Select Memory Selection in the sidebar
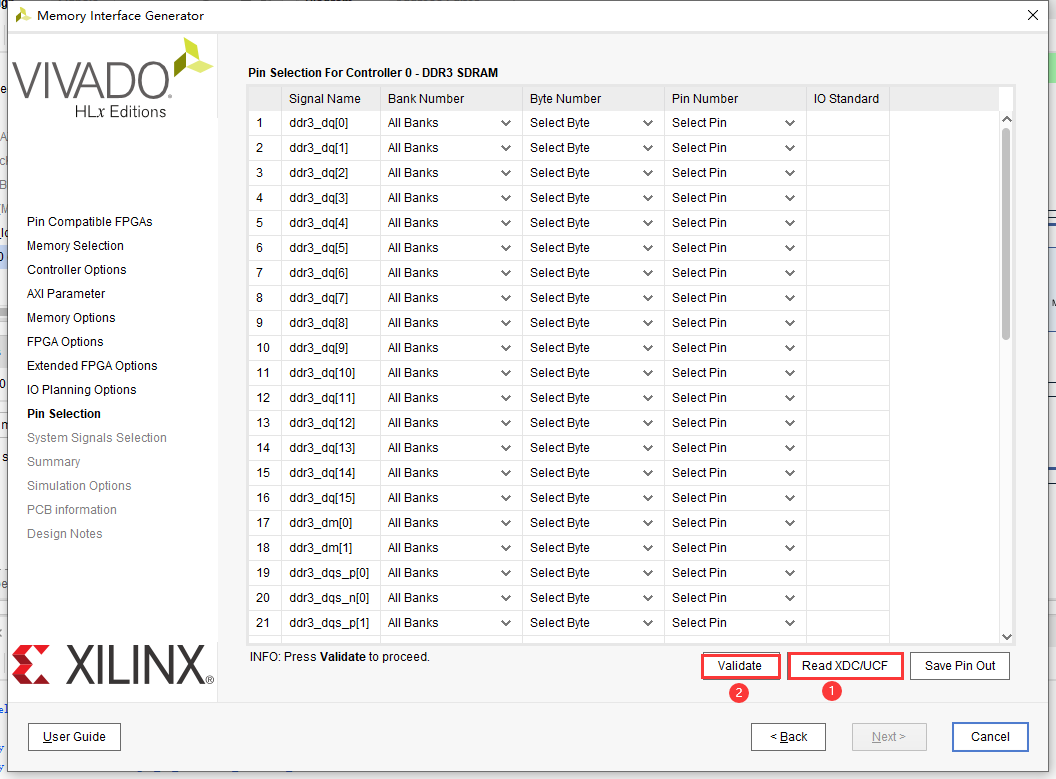 (x=75, y=245)
